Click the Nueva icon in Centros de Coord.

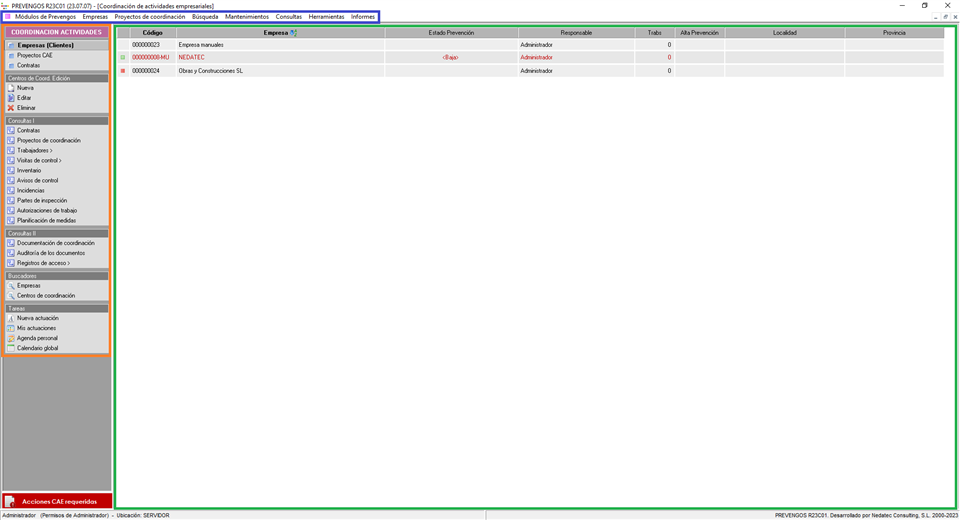click(x=11, y=88)
